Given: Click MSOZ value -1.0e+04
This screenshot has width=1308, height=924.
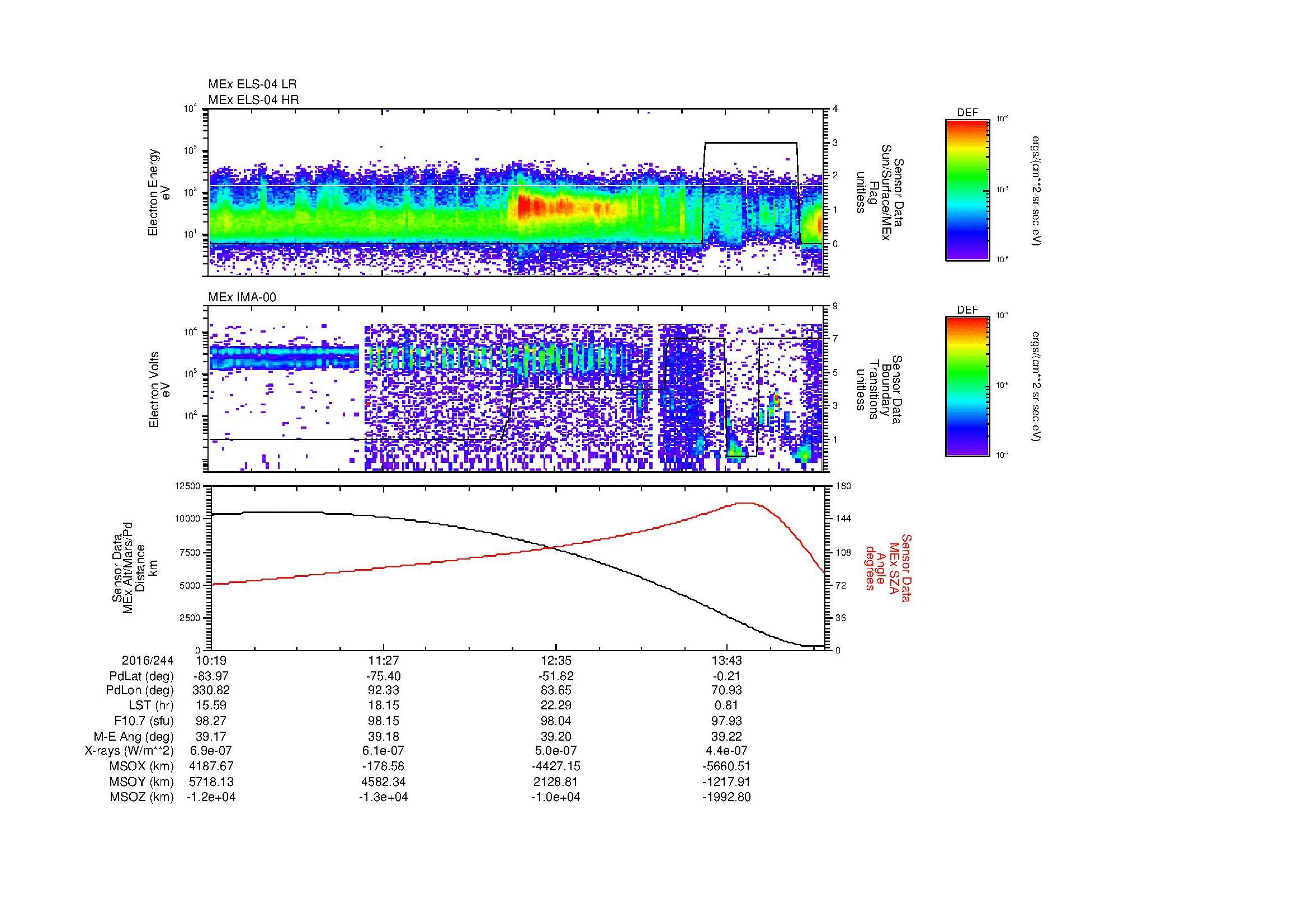Looking at the screenshot, I should tap(555, 797).
